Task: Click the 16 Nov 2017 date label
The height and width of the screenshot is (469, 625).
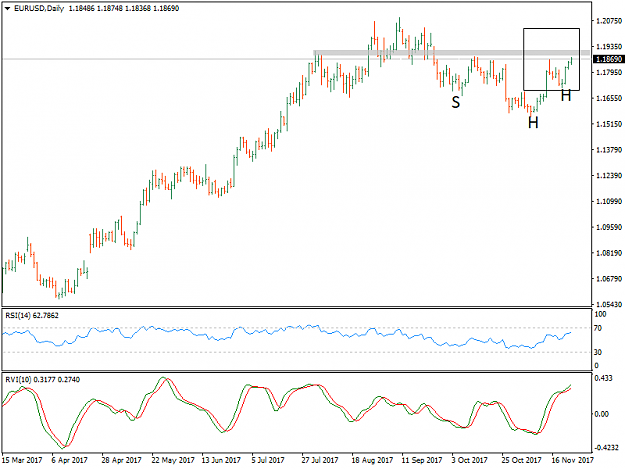Action: click(x=572, y=461)
